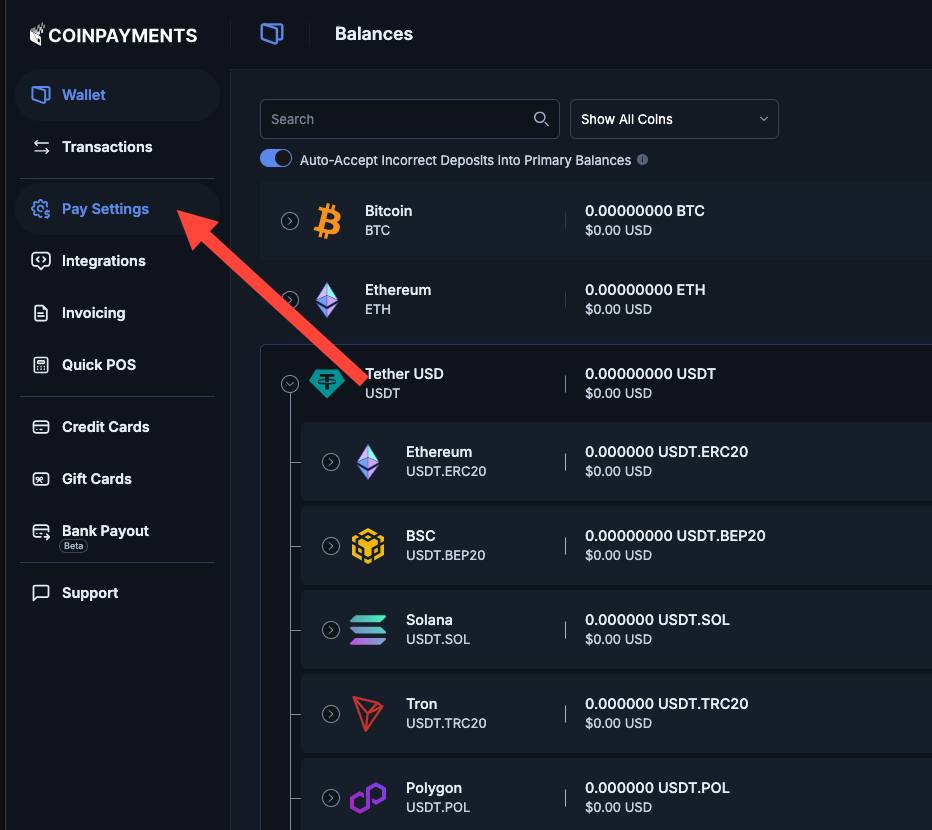932x830 pixels.
Task: Click the USDT.ERC20 Ethereum logo
Action: [x=368, y=462]
